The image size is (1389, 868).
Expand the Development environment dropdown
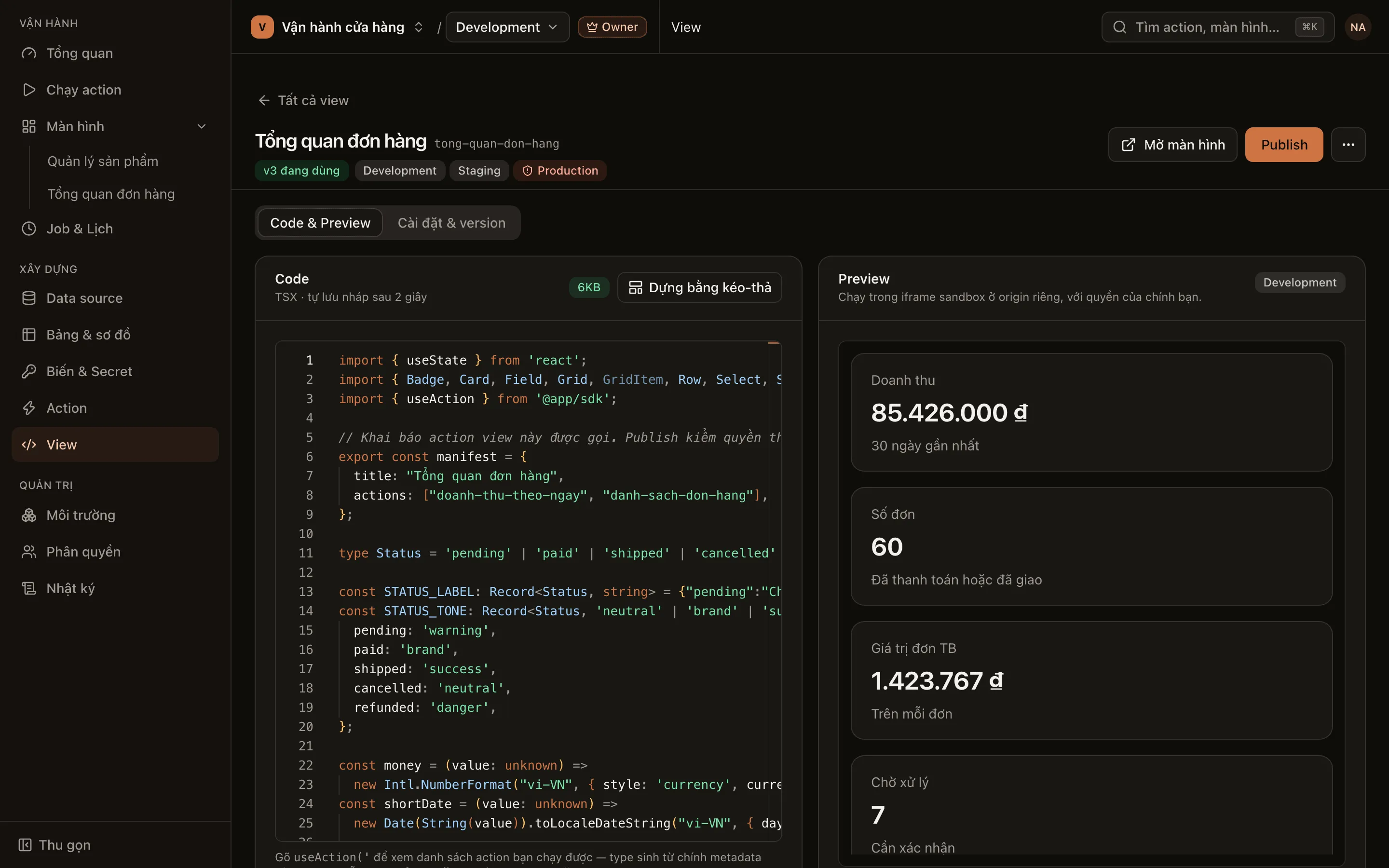coord(507,27)
